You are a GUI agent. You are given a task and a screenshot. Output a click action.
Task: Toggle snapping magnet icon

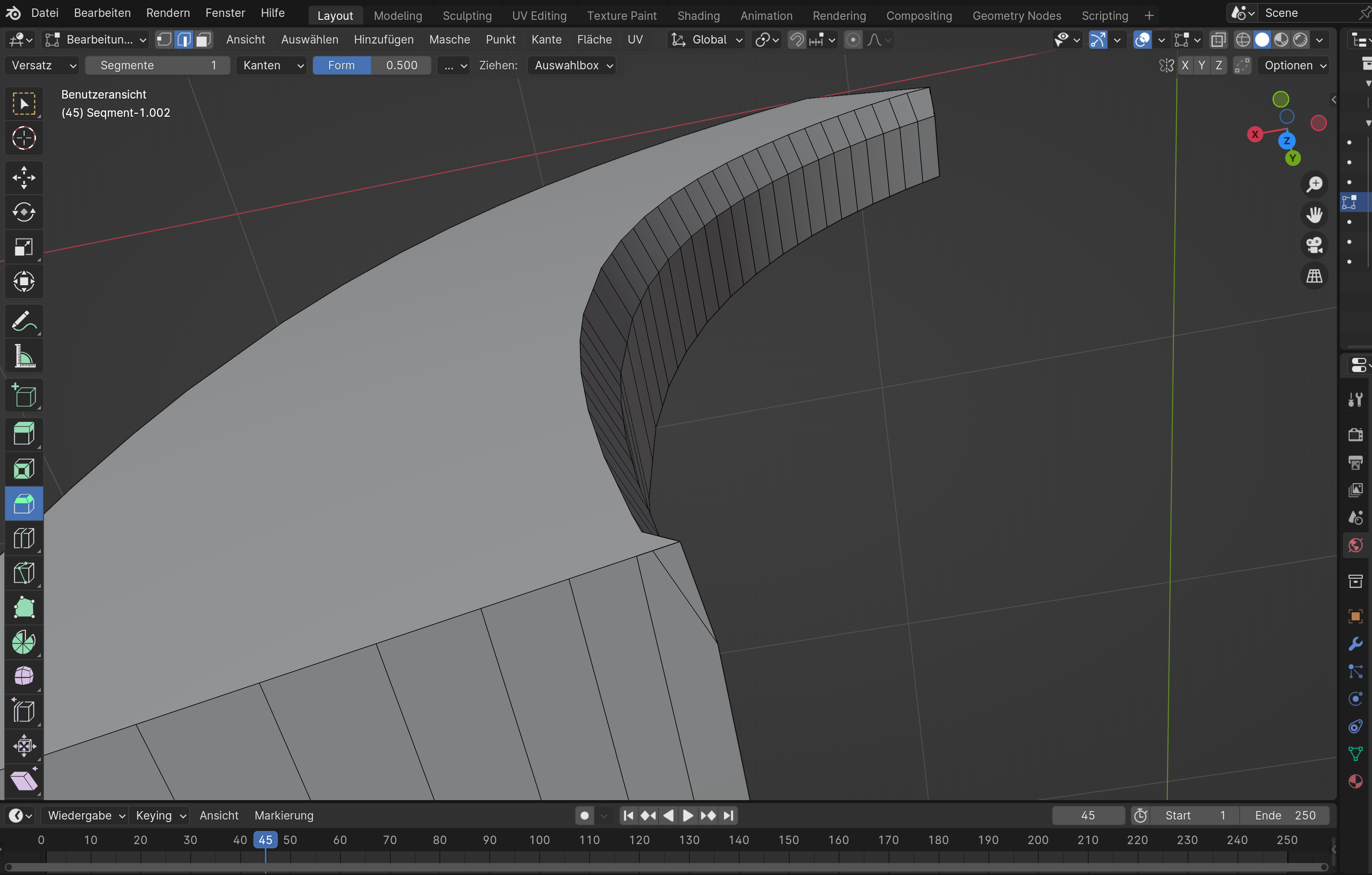point(796,39)
